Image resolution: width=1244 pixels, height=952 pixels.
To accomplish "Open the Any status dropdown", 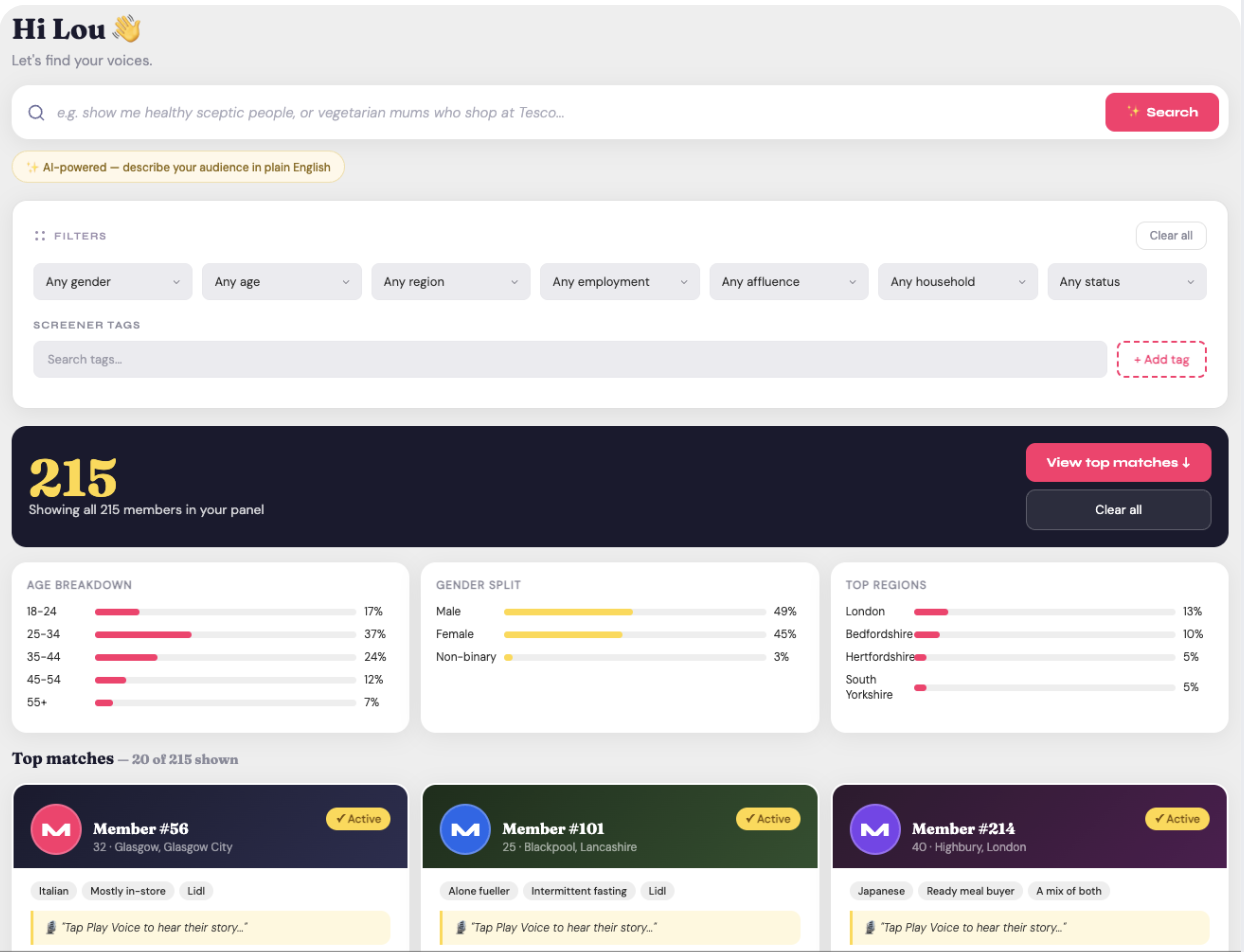I will coord(1127,282).
